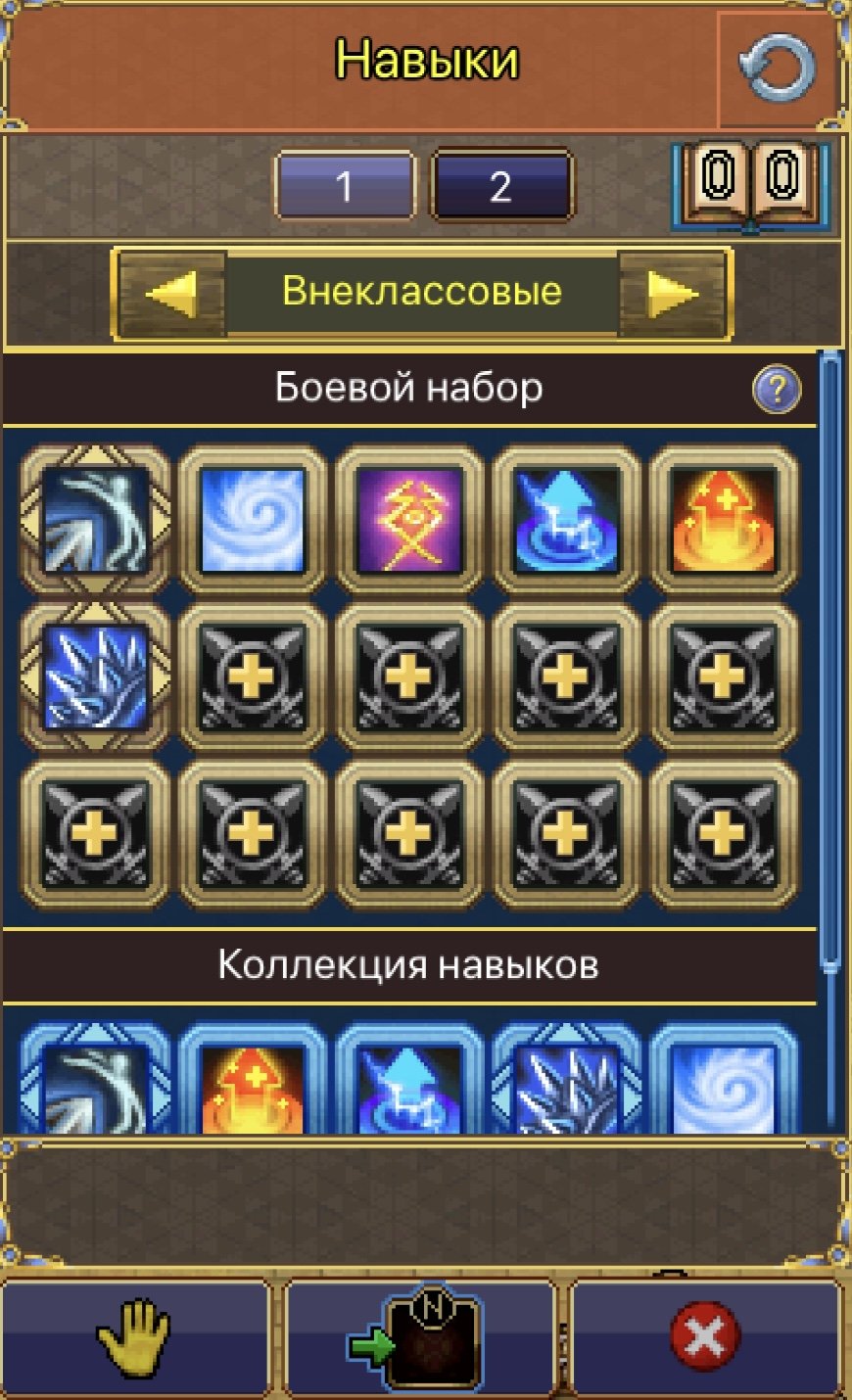This screenshot has width=852, height=1400.
Task: Switch to skill set 1
Action: tap(345, 185)
